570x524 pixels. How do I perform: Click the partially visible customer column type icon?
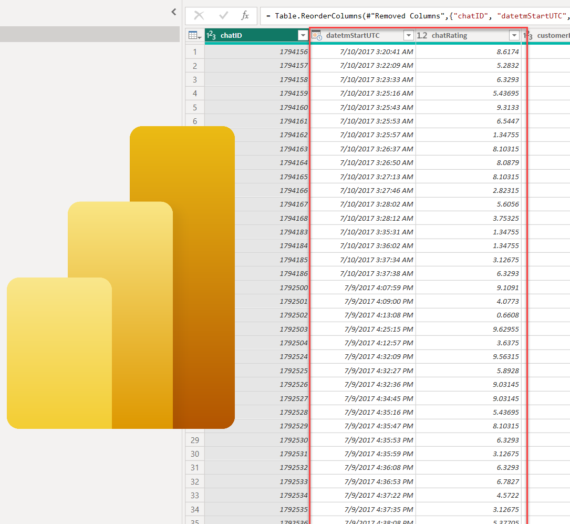click(x=527, y=35)
